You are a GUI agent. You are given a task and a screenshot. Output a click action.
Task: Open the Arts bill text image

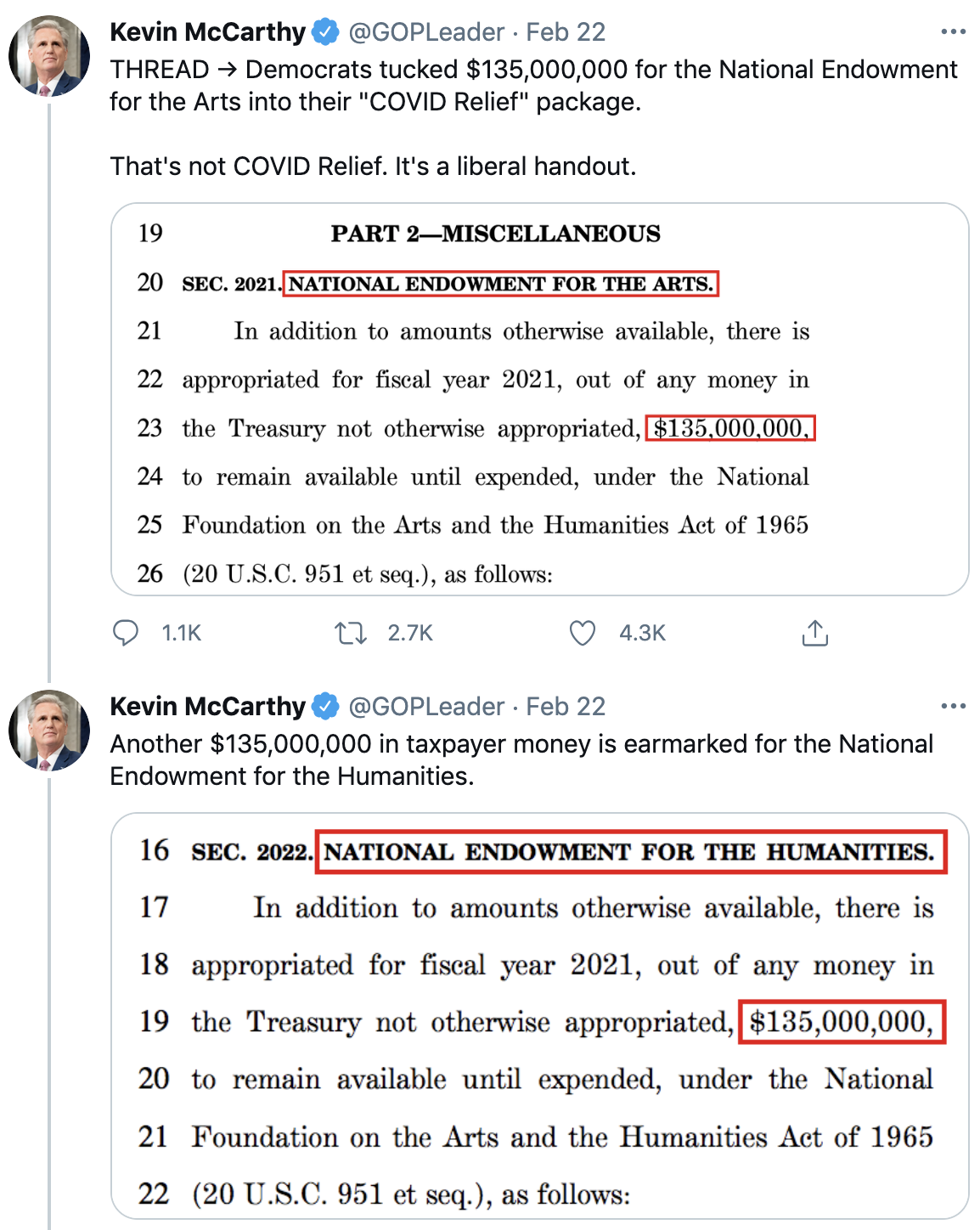[539, 399]
